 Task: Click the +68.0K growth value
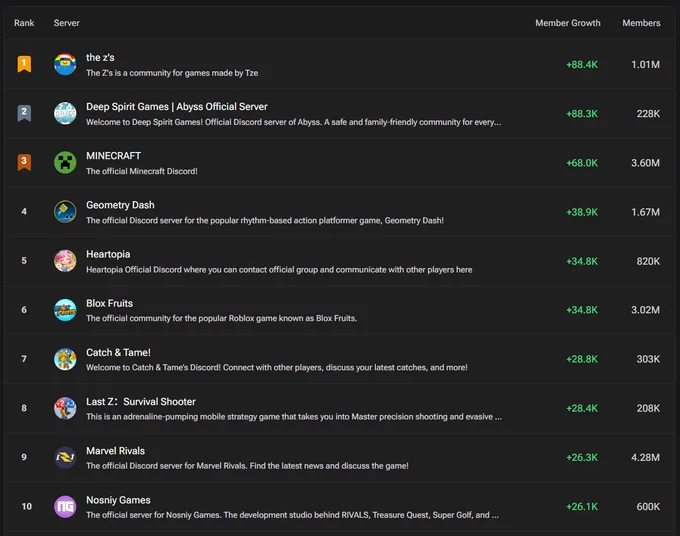(x=582, y=163)
